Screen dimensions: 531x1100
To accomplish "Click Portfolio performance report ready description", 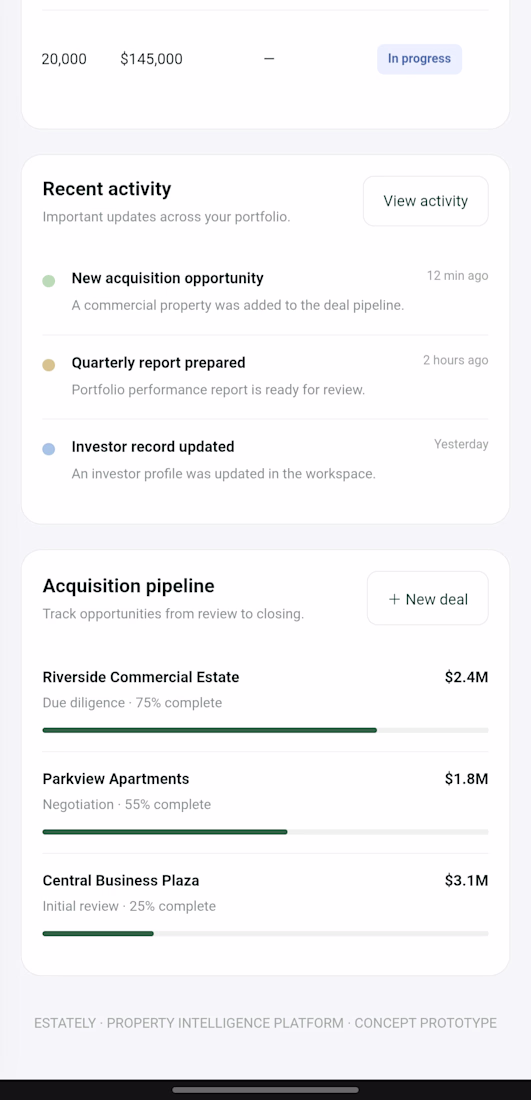I will [x=218, y=390].
